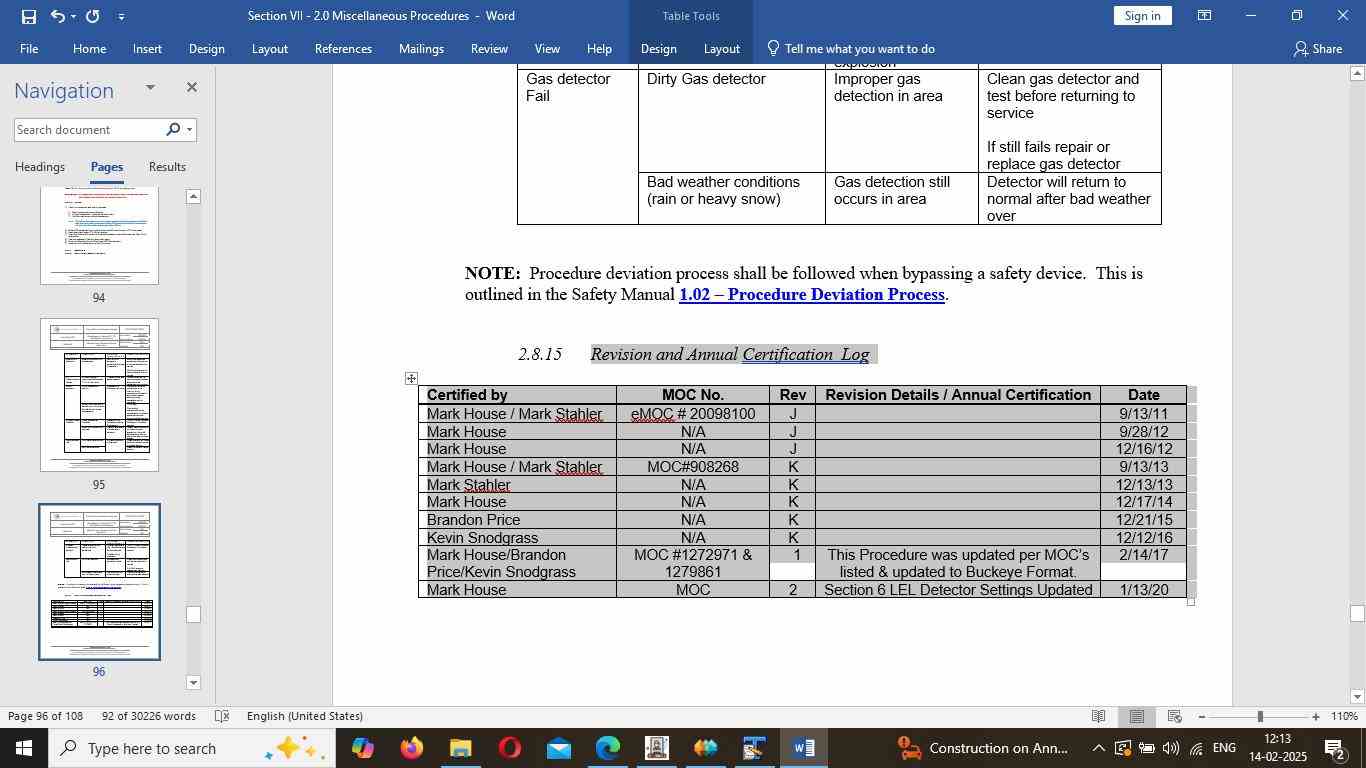Click 'English (United States)' language indicator
This screenshot has height=768, width=1366.
pos(305,716)
